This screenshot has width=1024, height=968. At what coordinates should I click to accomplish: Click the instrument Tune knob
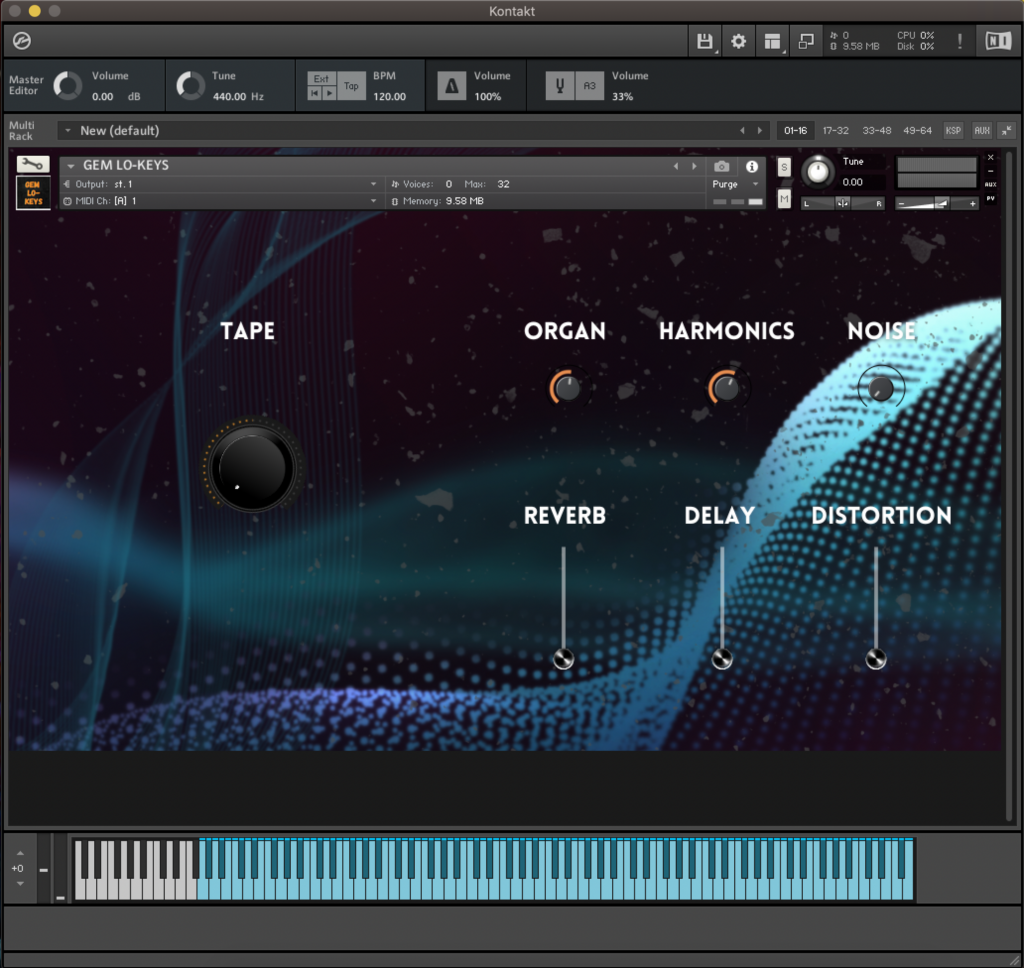pyautogui.click(x=818, y=172)
